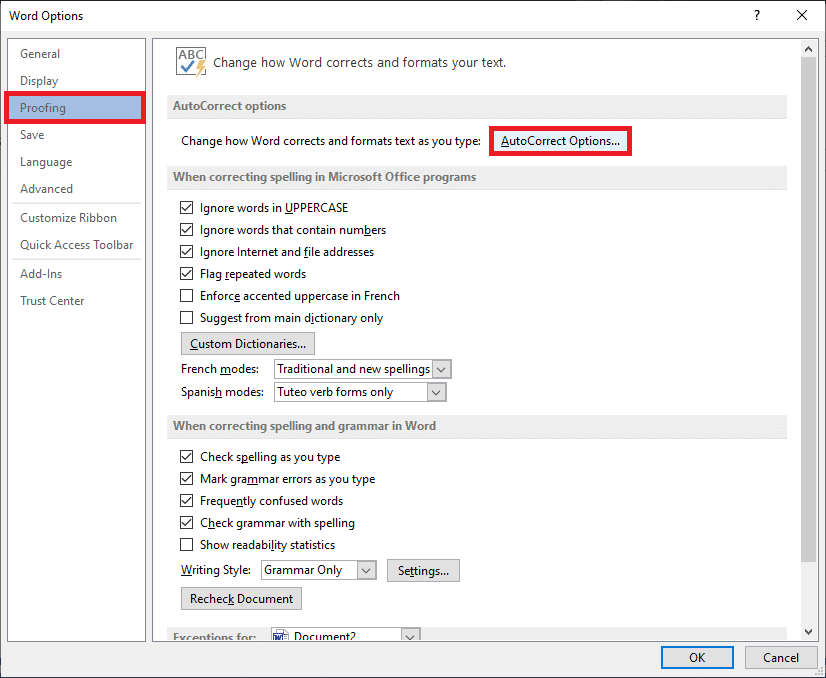This screenshot has width=826, height=678.
Task: Toggle Ignore words in UPPERCASE
Action: click(x=186, y=208)
